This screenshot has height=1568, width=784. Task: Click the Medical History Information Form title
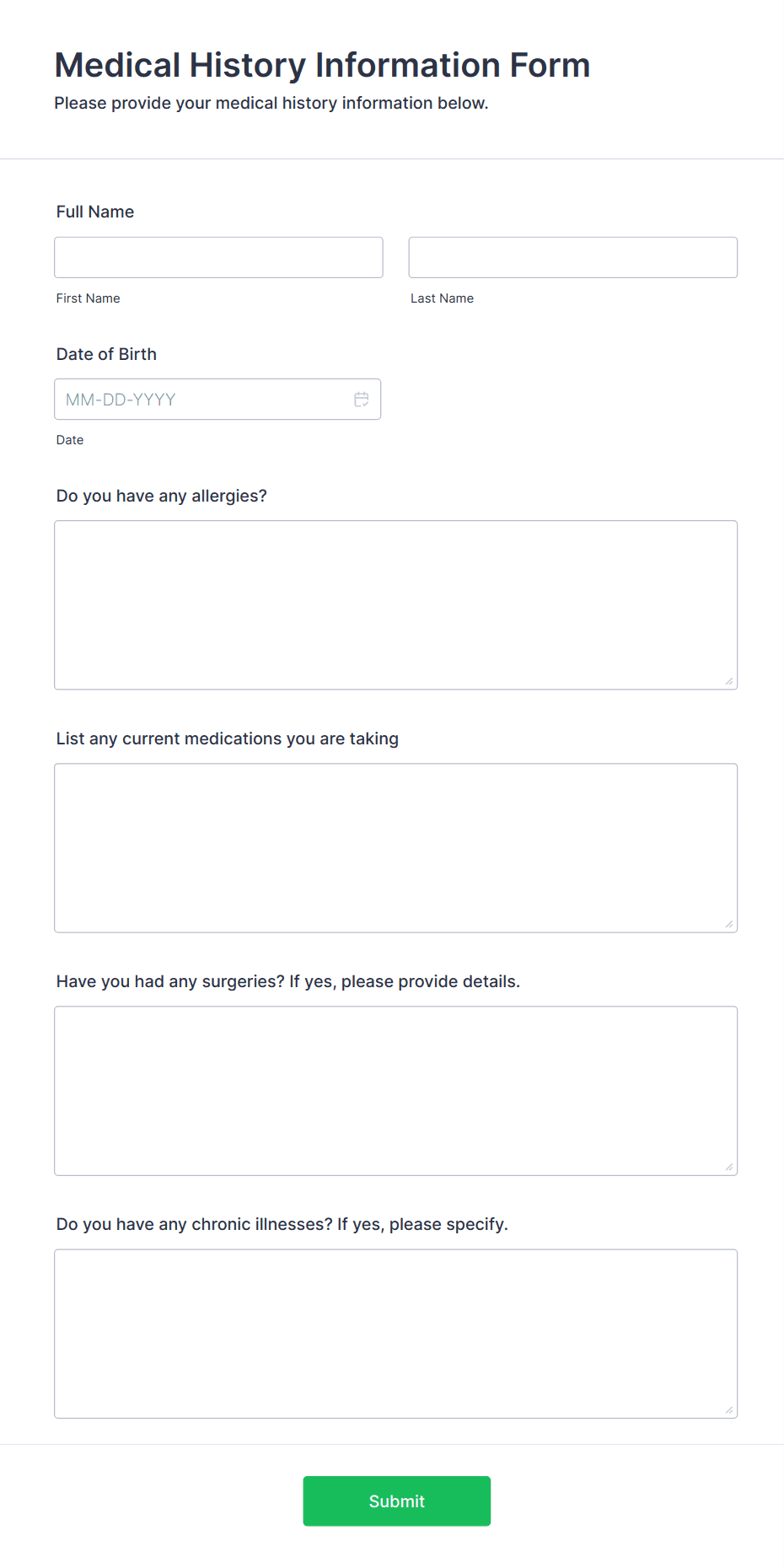pos(322,65)
